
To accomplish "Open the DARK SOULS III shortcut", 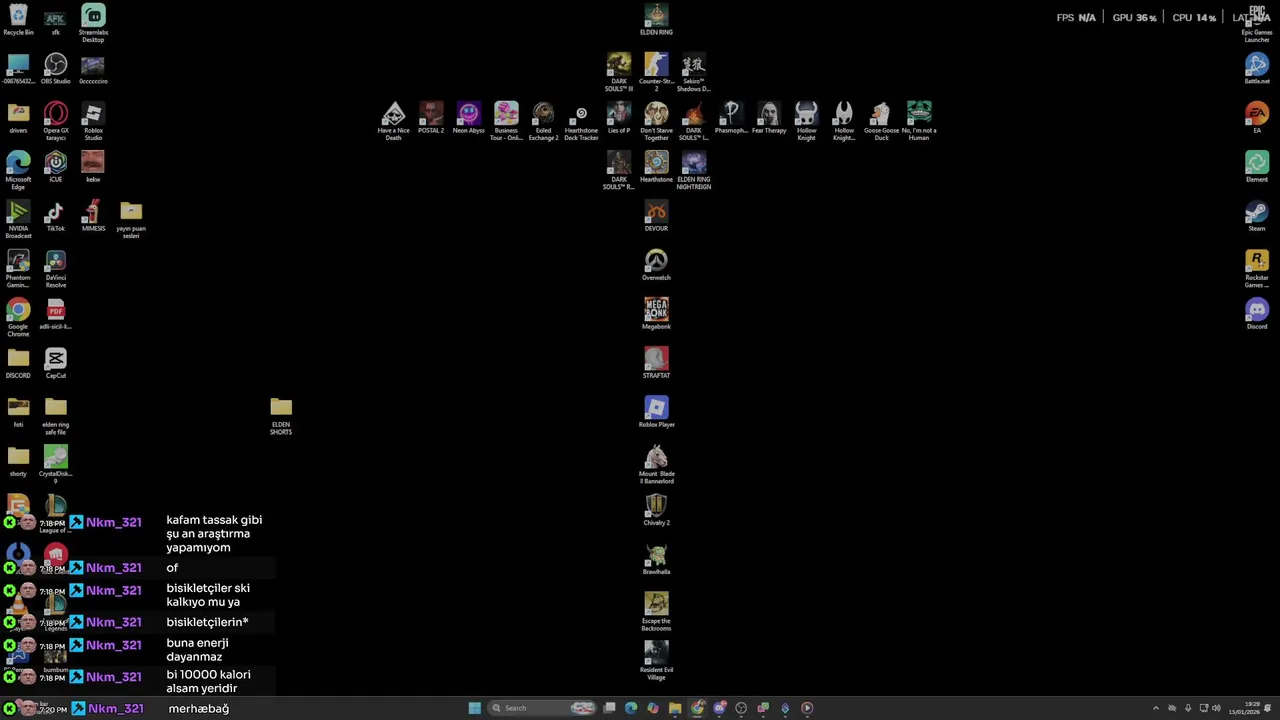I will point(619,72).
